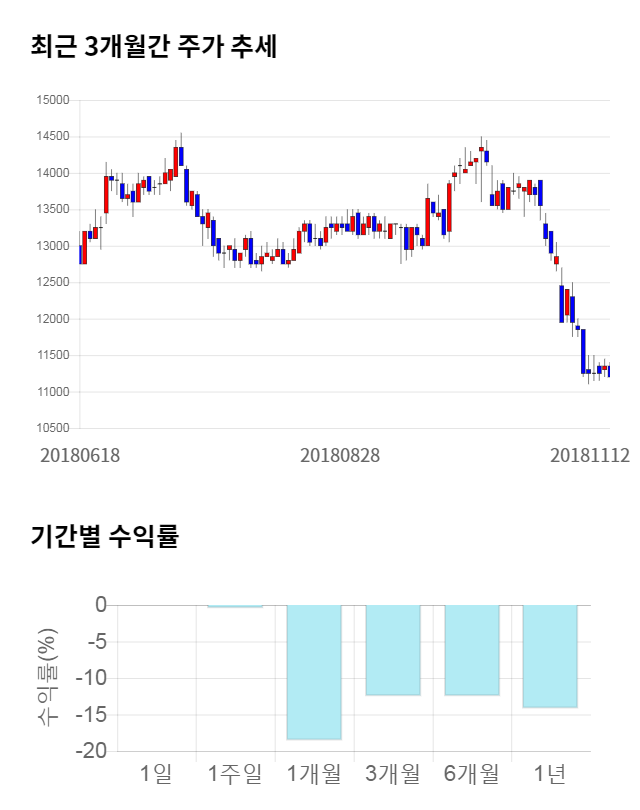Screen dimensions: 640x810
Task: Click the 1개월 return bar
Action: click(x=314, y=672)
